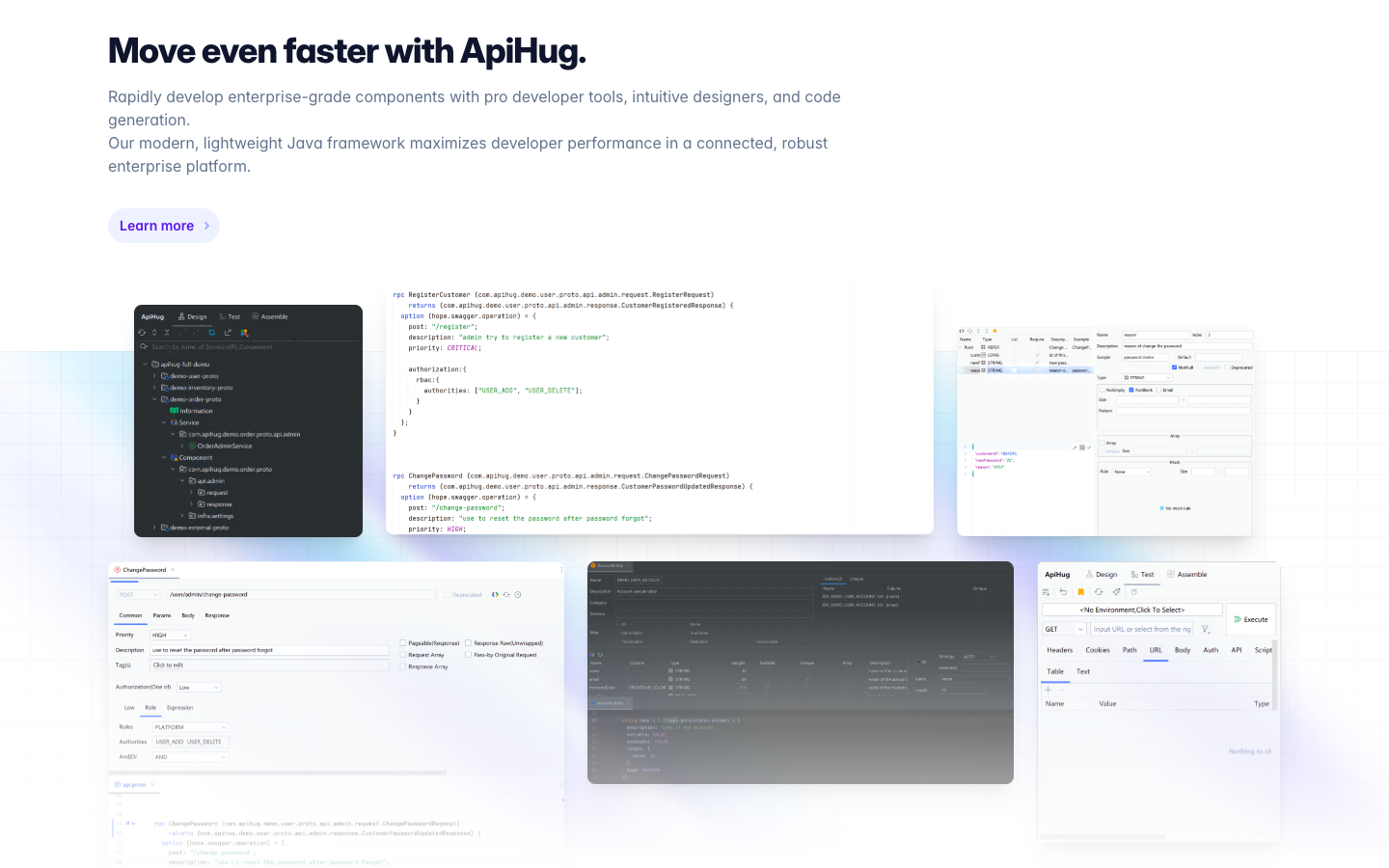This screenshot has height=868, width=1389.
Task: Click the colorful grid icon in dark Design panel
Action: pyautogui.click(x=244, y=333)
